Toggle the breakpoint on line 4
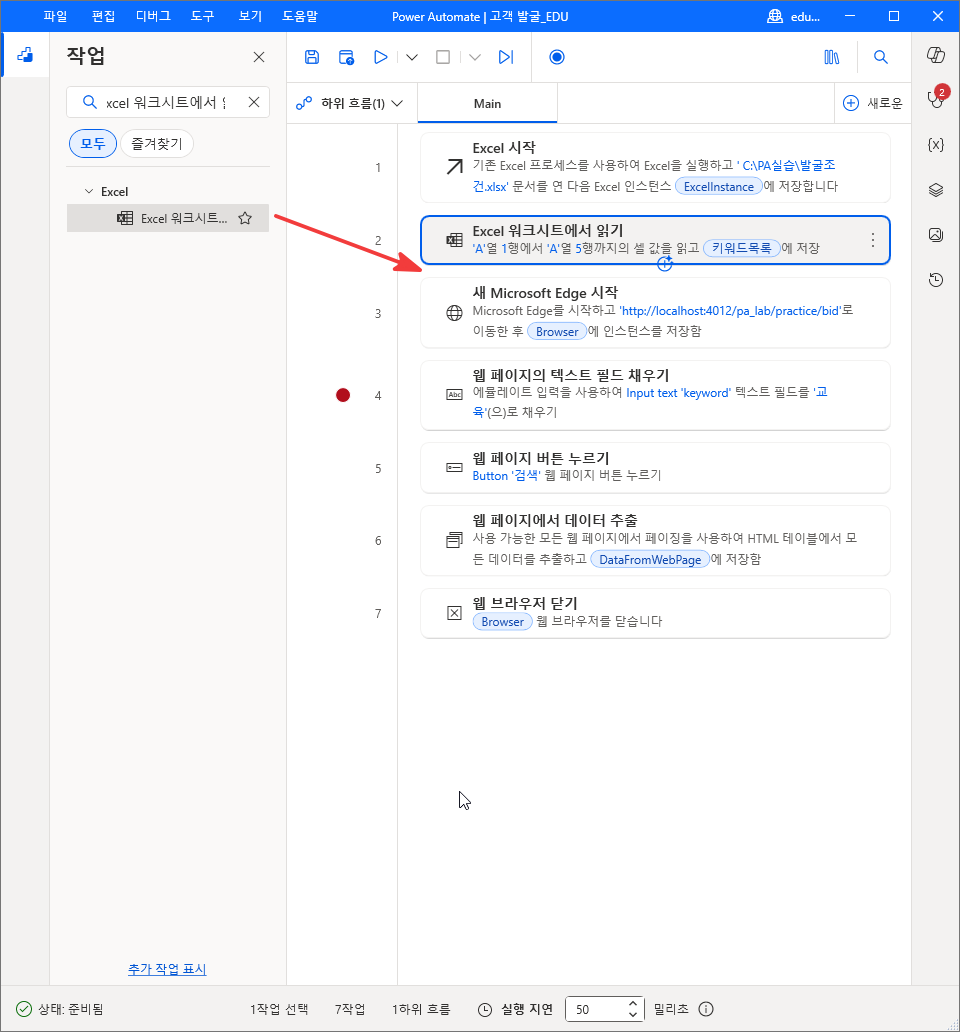The height and width of the screenshot is (1032, 960). pos(343,395)
